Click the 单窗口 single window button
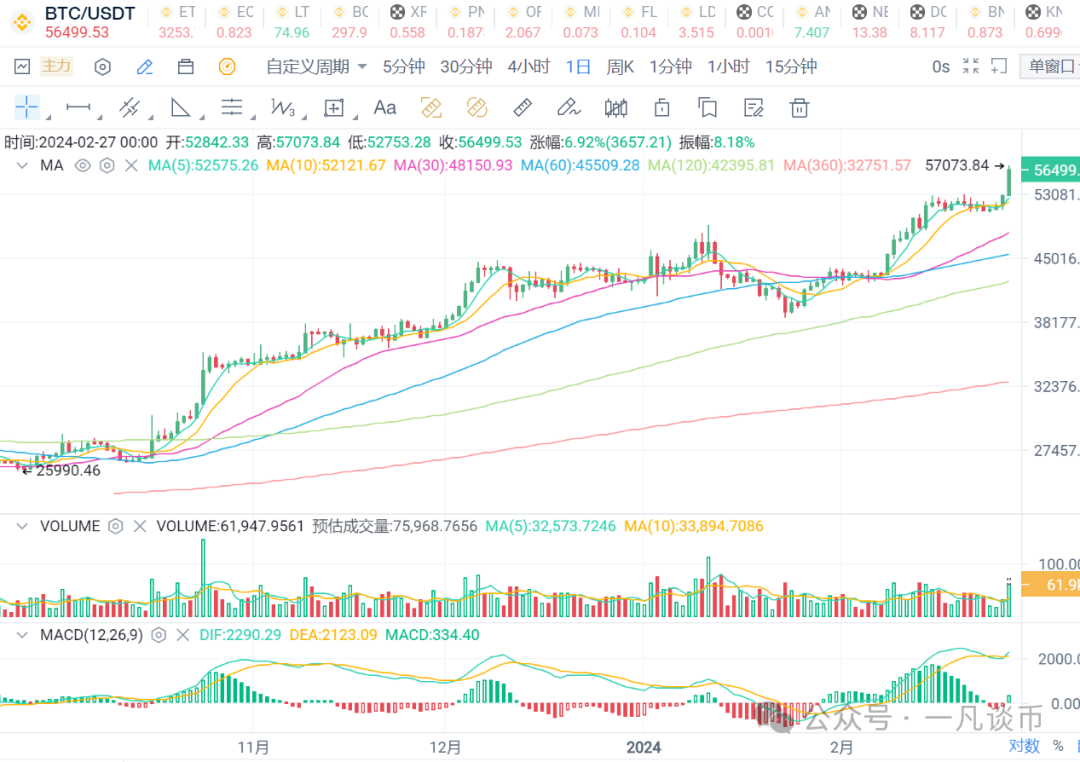Image resolution: width=1080 pixels, height=762 pixels. (1050, 67)
